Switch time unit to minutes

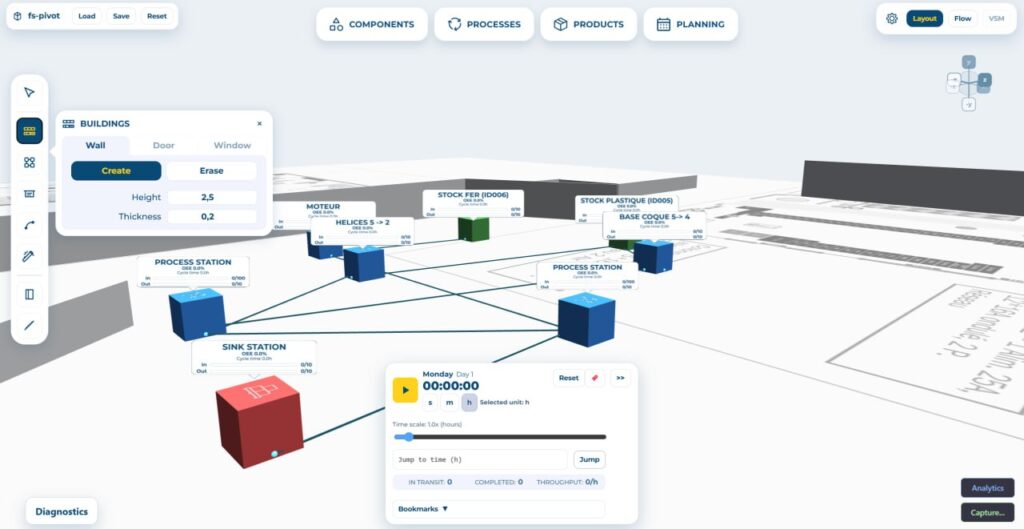click(449, 402)
